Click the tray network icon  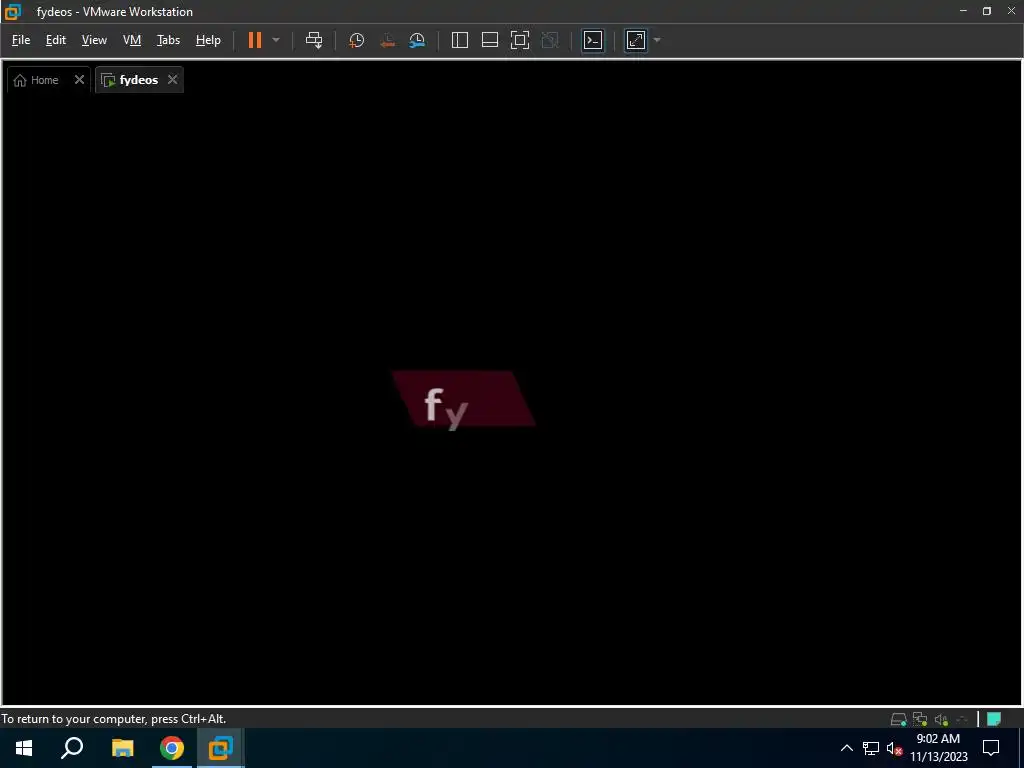[x=871, y=748]
